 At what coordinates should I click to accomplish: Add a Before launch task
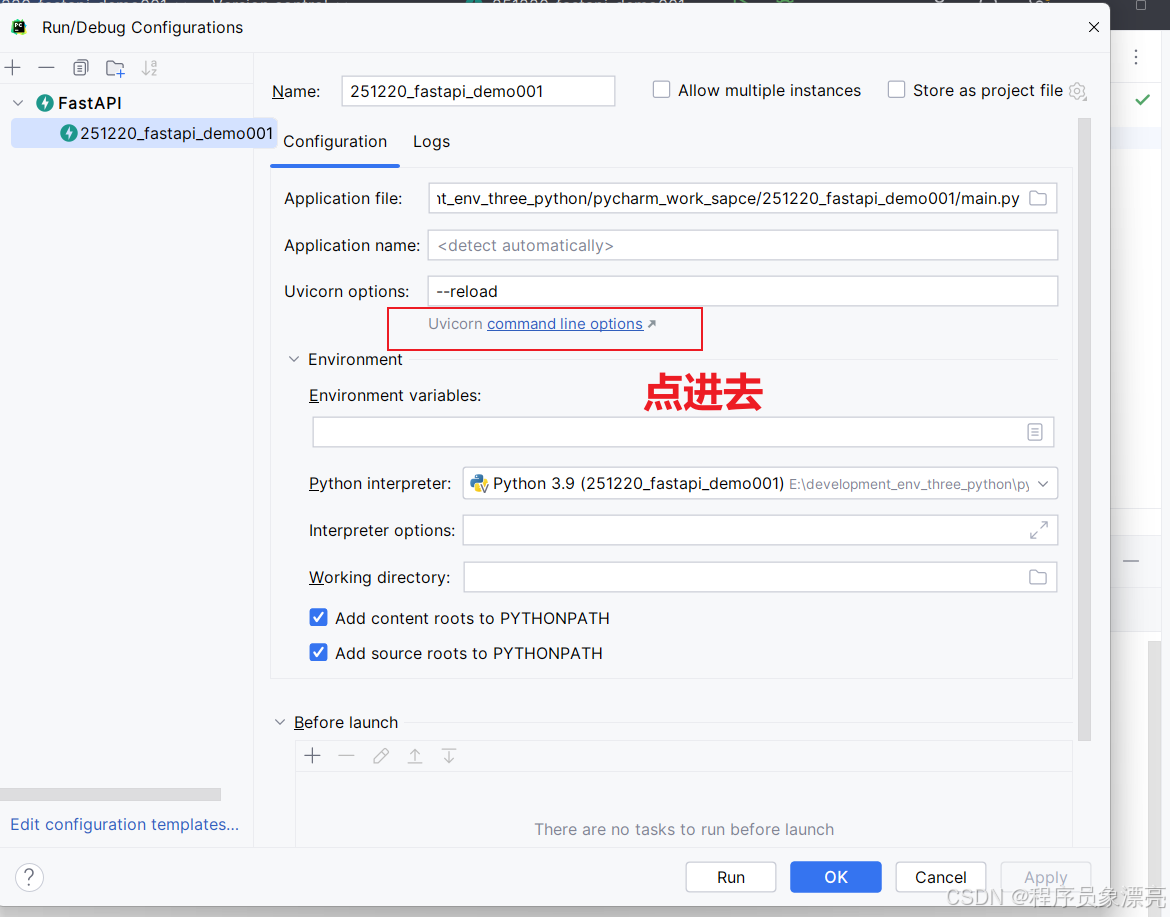[x=313, y=756]
